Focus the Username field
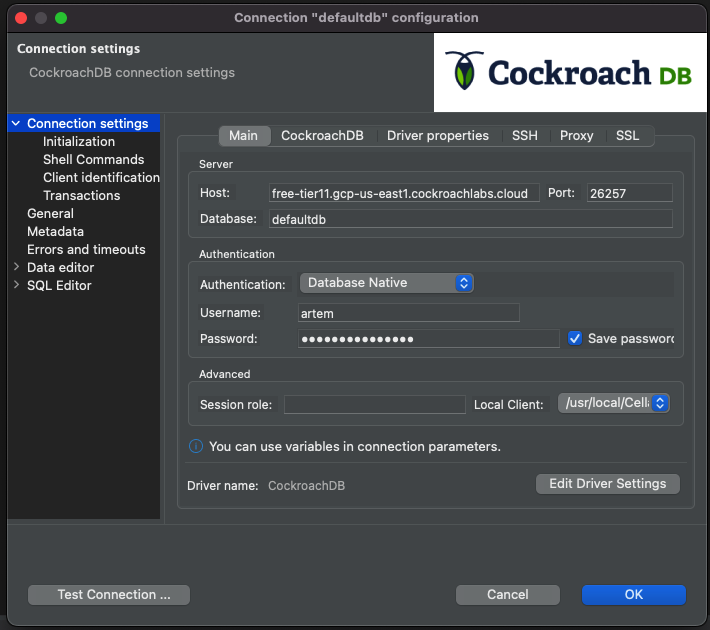The image size is (710, 630). tap(408, 313)
